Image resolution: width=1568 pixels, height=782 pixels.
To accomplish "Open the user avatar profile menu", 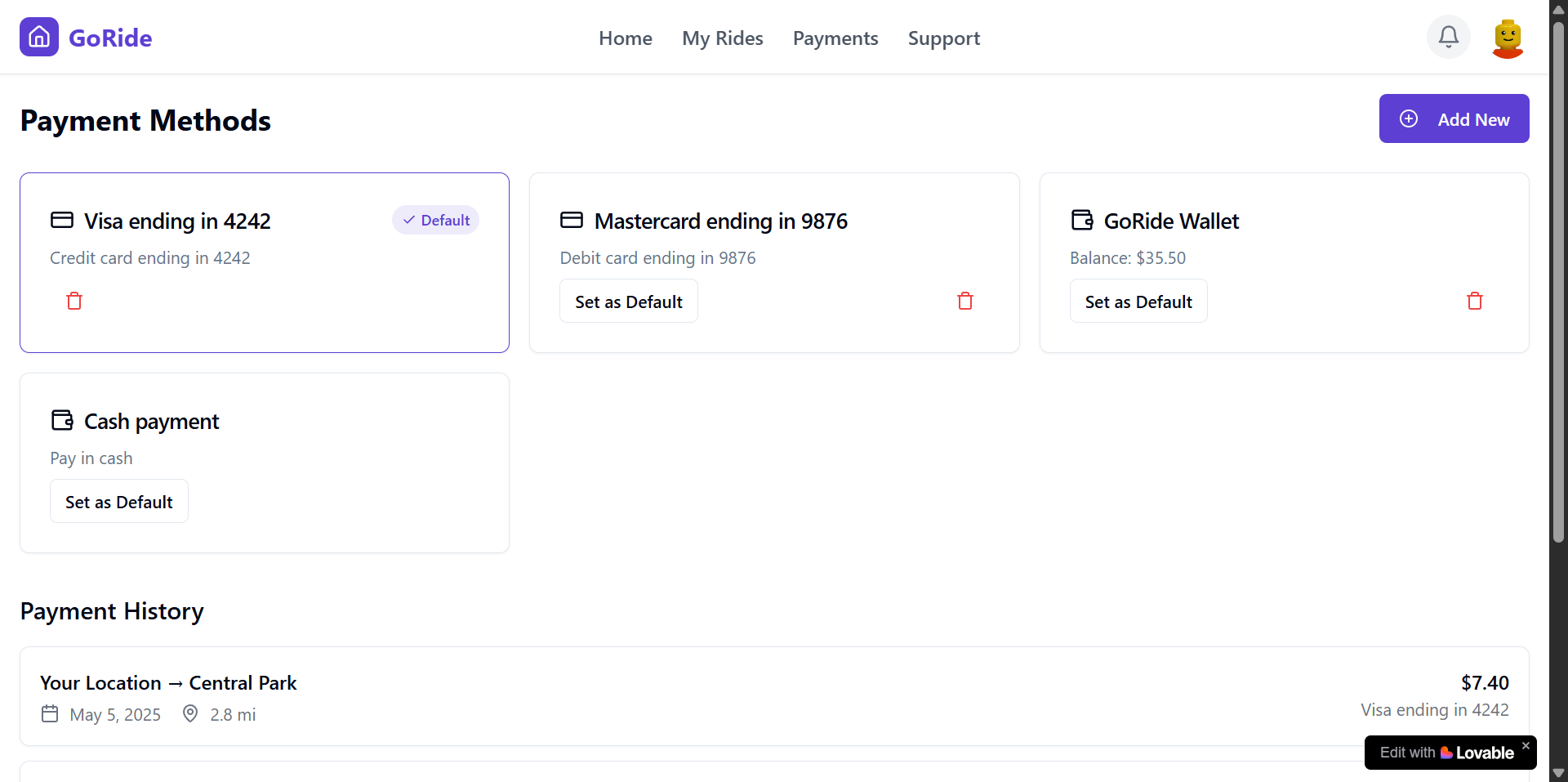I will (1508, 38).
